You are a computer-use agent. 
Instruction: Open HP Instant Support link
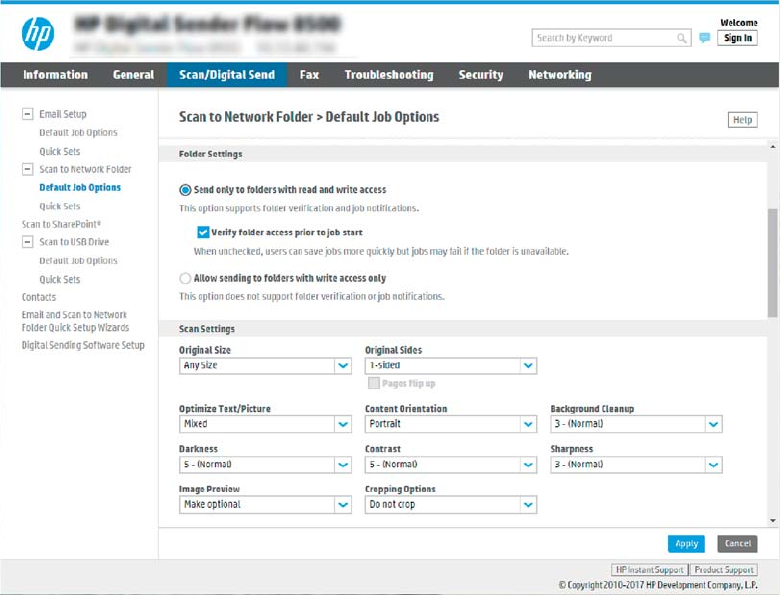coord(649,570)
